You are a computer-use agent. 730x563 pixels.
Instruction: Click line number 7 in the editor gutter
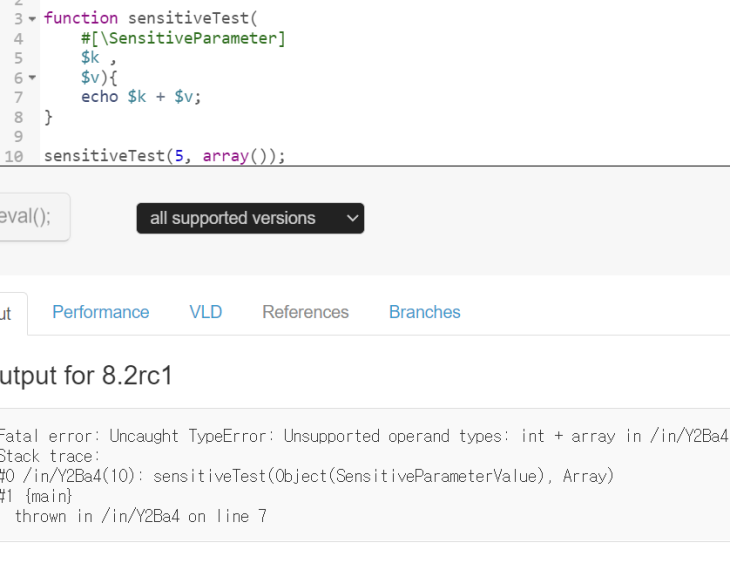18,97
